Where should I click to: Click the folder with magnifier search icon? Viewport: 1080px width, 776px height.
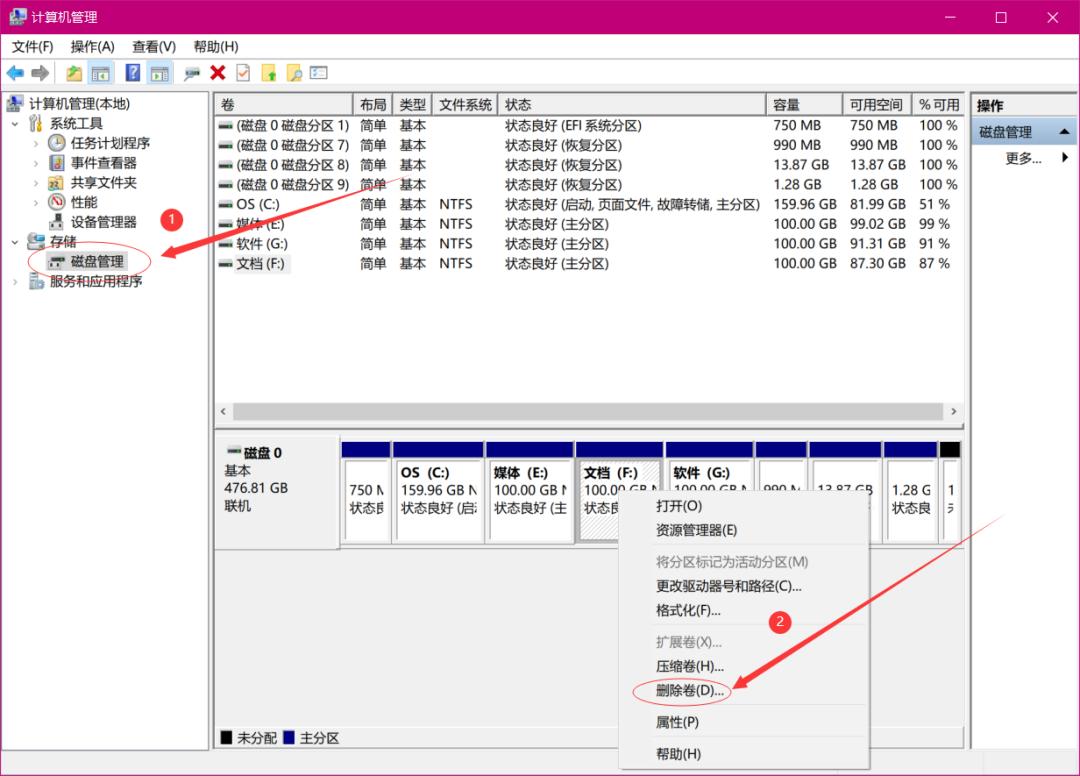pos(294,73)
